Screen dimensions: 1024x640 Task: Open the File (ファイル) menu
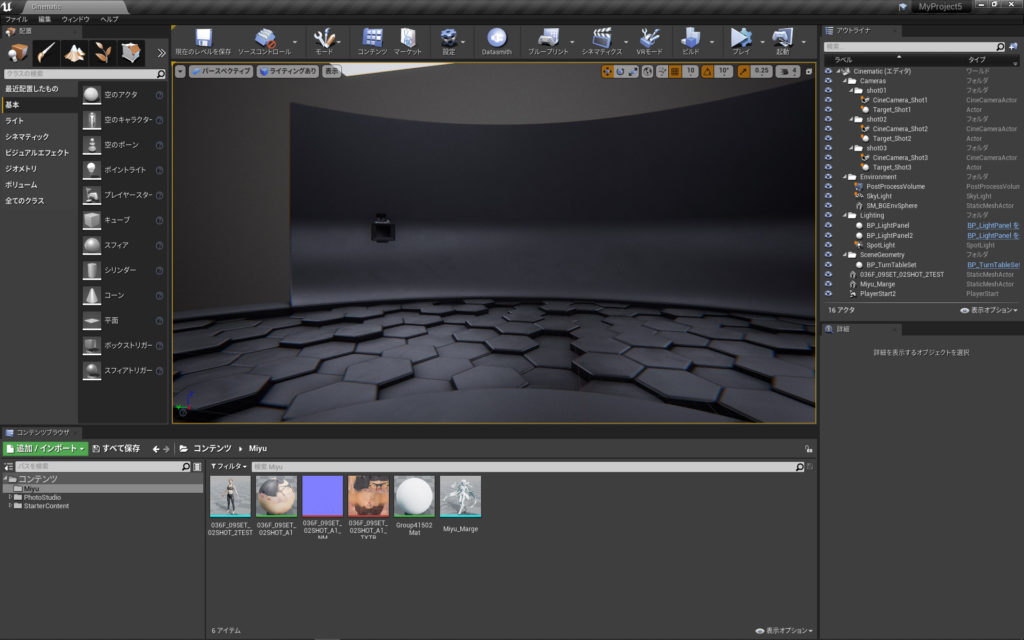(x=15, y=19)
